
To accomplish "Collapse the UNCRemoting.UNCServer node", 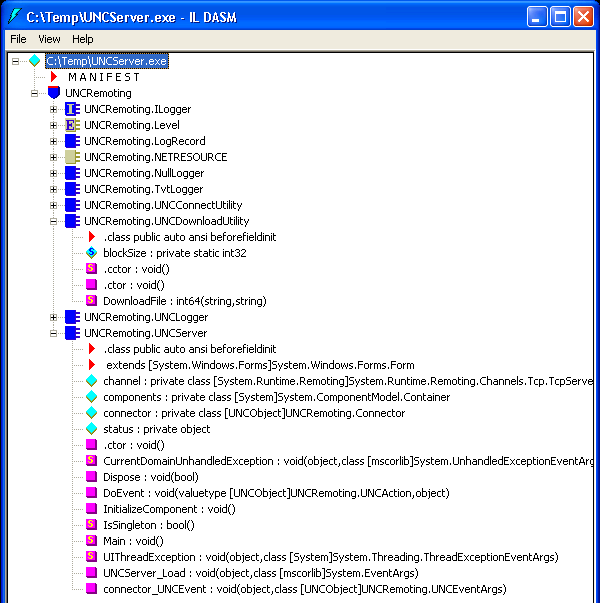I will coord(53,333).
